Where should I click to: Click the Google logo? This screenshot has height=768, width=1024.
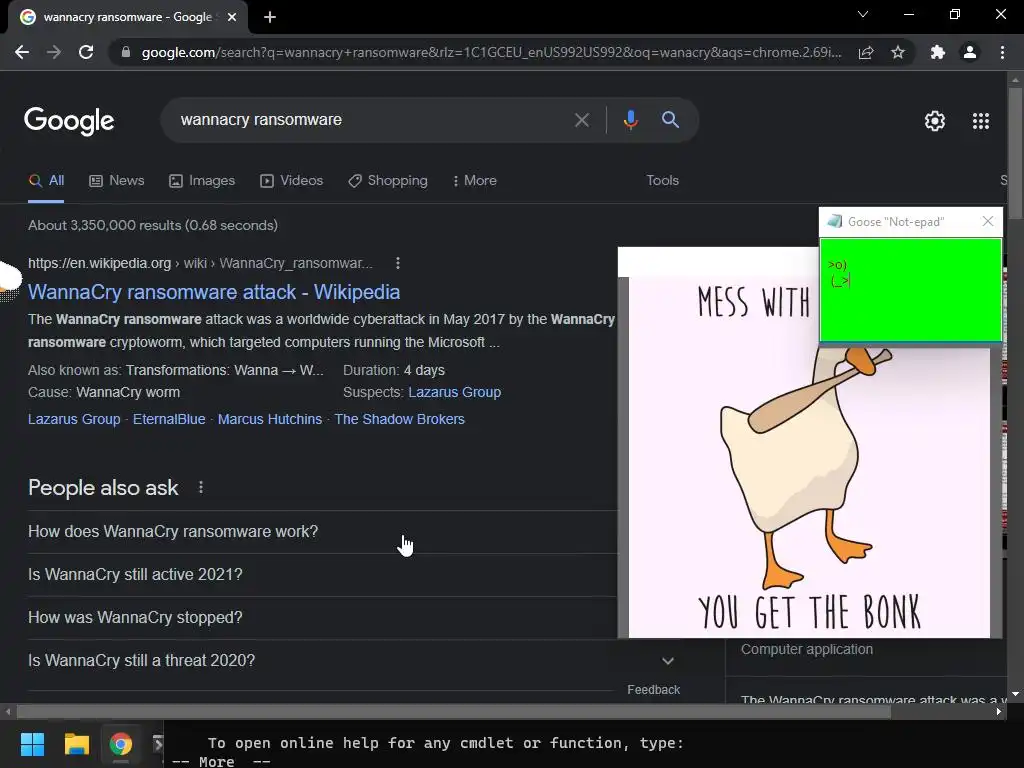(x=69, y=121)
